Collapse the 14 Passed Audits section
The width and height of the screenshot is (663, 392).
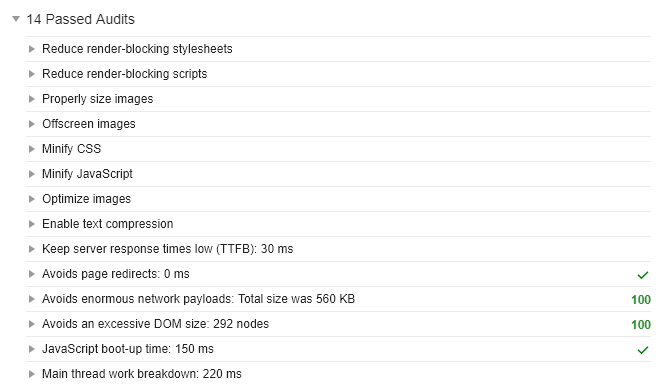(x=16, y=19)
